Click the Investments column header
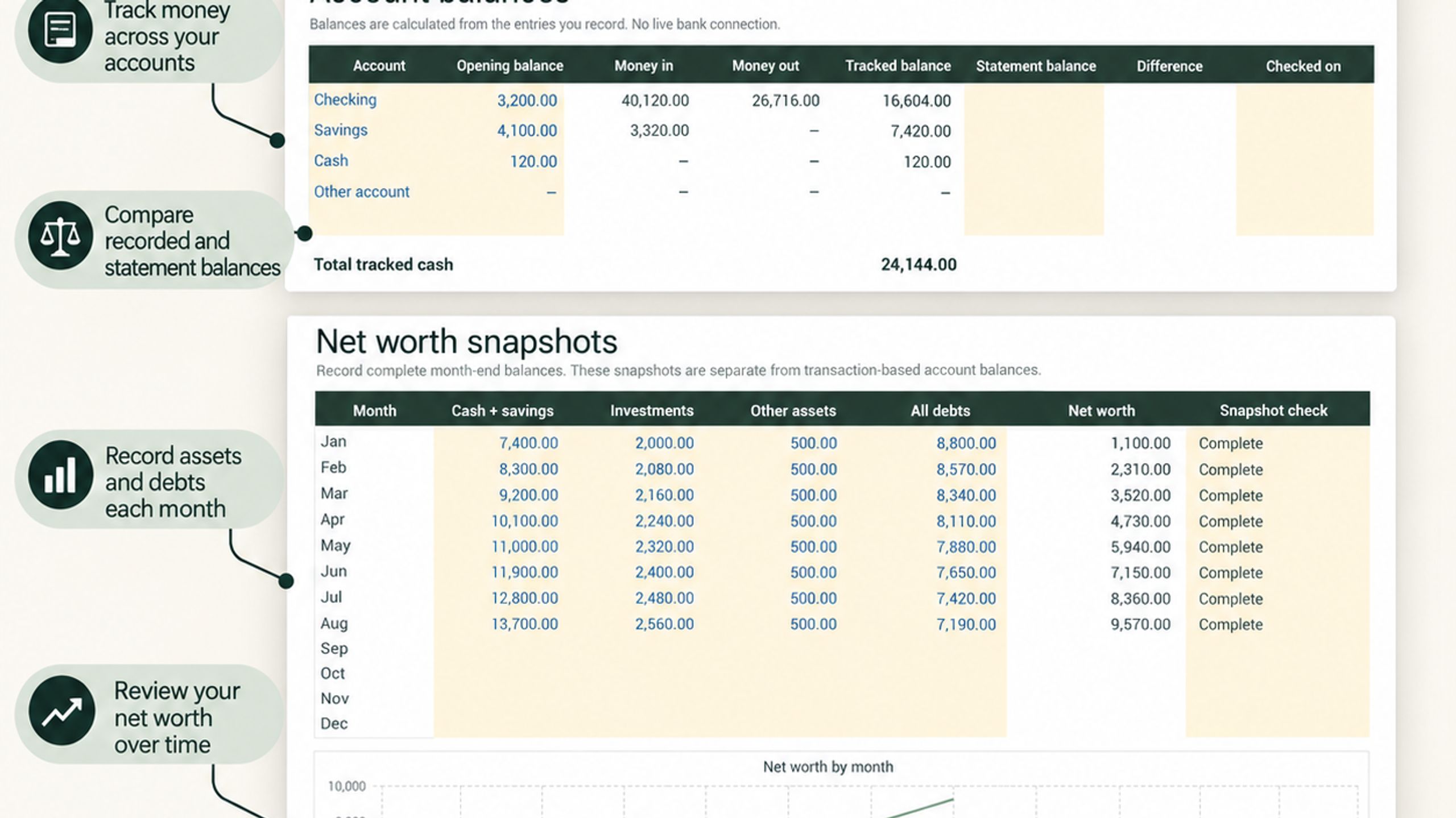This screenshot has height=818, width=1456. [x=652, y=410]
